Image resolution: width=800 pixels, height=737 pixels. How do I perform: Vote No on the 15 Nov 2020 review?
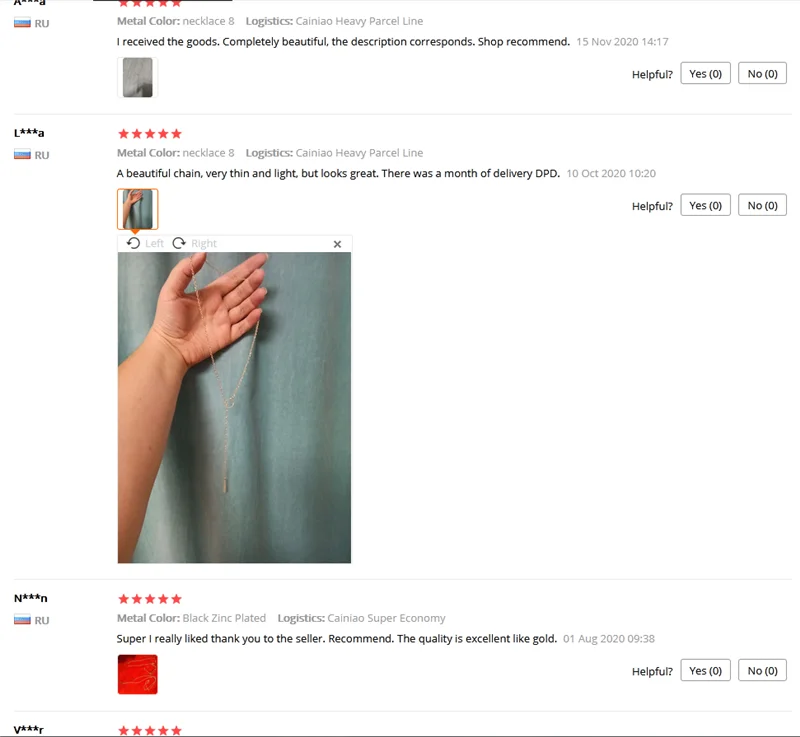[762, 74]
